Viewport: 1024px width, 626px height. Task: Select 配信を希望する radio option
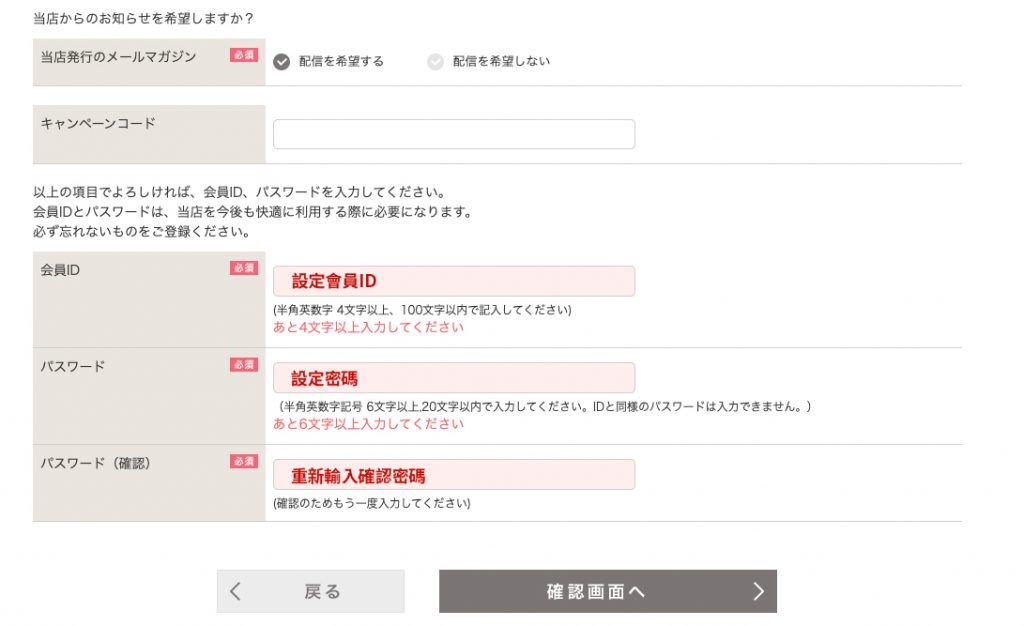(x=281, y=61)
